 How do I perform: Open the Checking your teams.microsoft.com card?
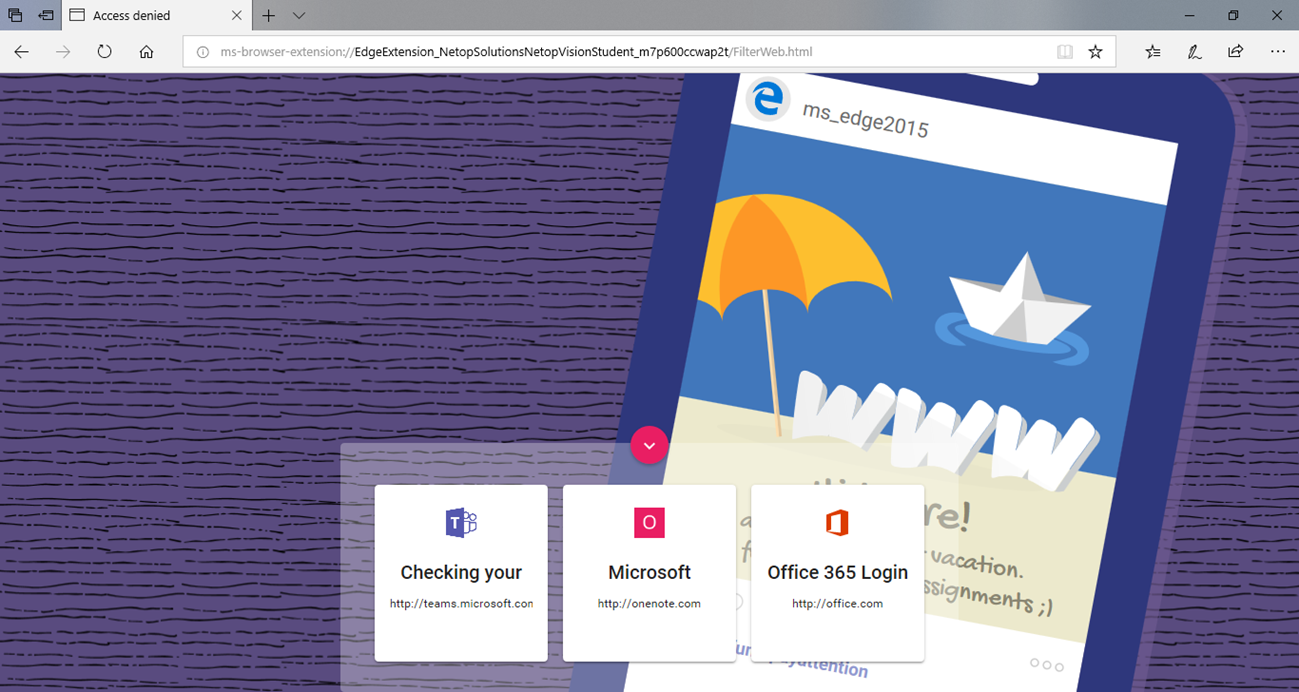(x=461, y=573)
